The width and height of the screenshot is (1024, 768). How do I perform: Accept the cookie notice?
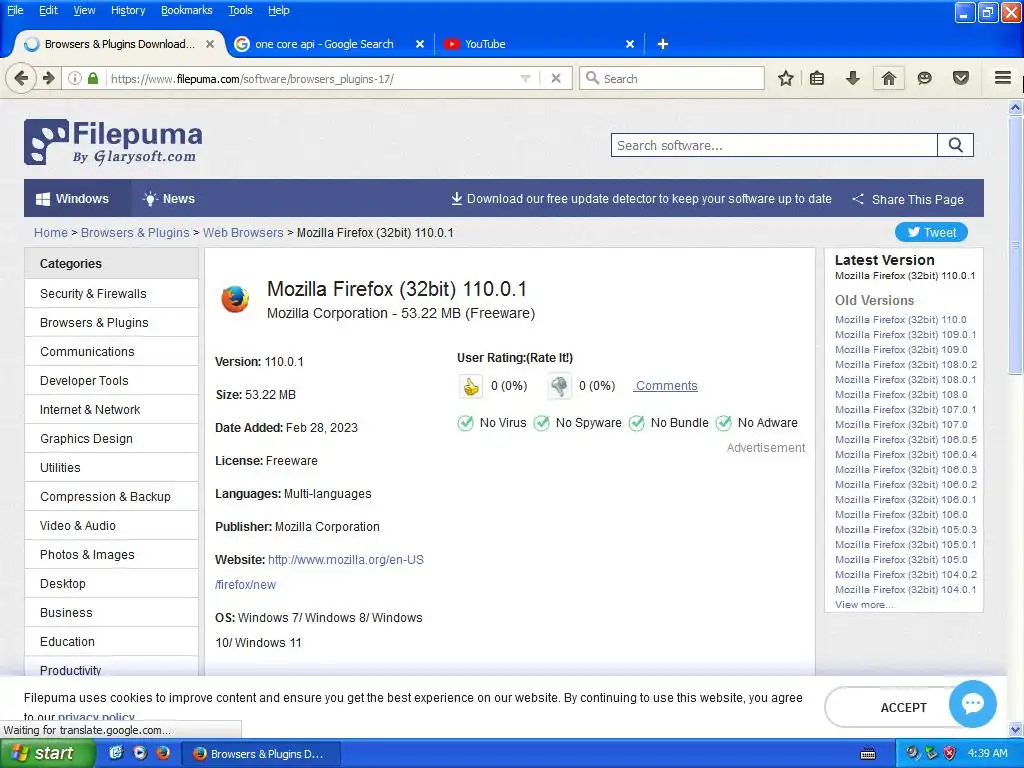903,707
